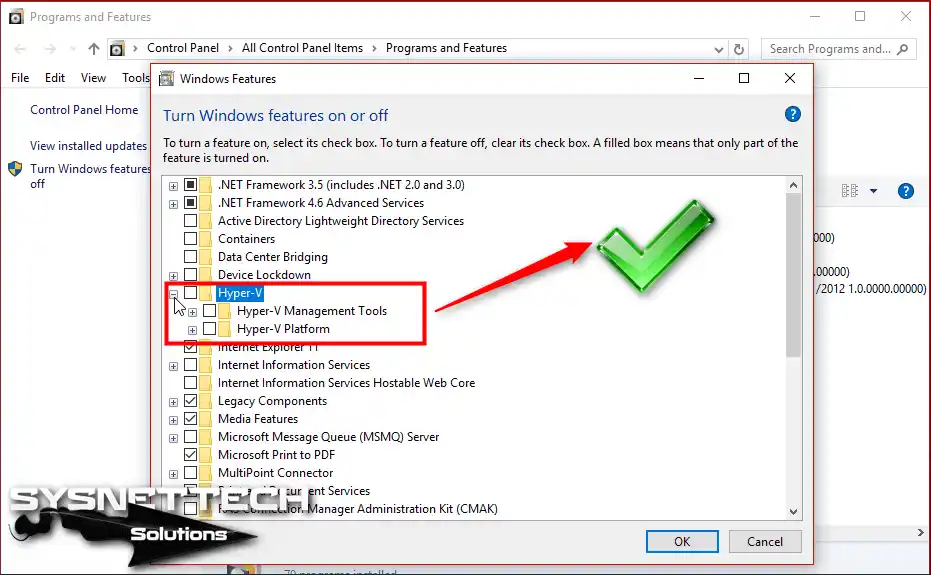The height and width of the screenshot is (575, 931).
Task: Click the Windows Features help icon
Action: tap(793, 114)
